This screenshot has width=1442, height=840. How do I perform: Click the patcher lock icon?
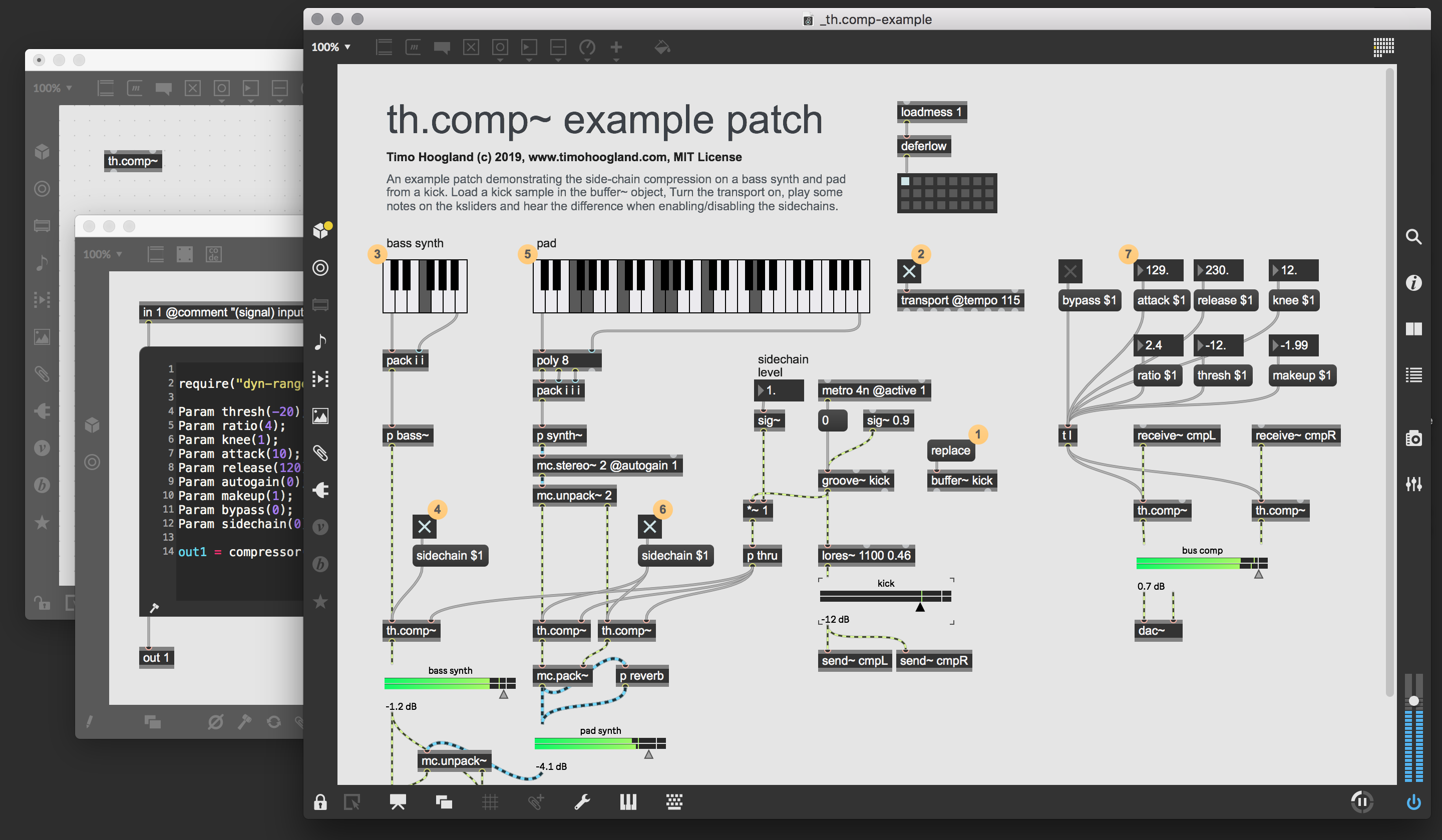320,801
